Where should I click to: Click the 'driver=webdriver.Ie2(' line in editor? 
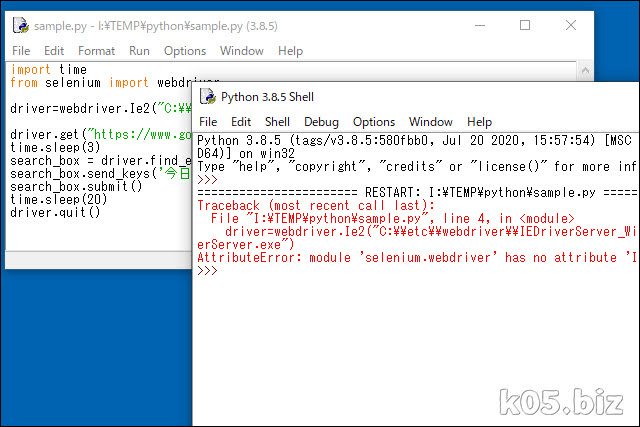click(101, 109)
